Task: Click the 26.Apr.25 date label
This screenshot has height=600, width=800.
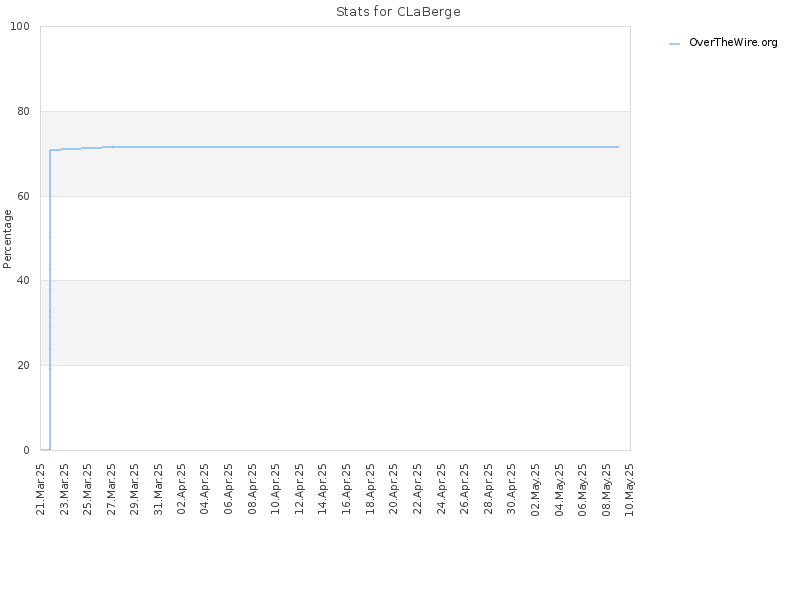Action: [465, 489]
